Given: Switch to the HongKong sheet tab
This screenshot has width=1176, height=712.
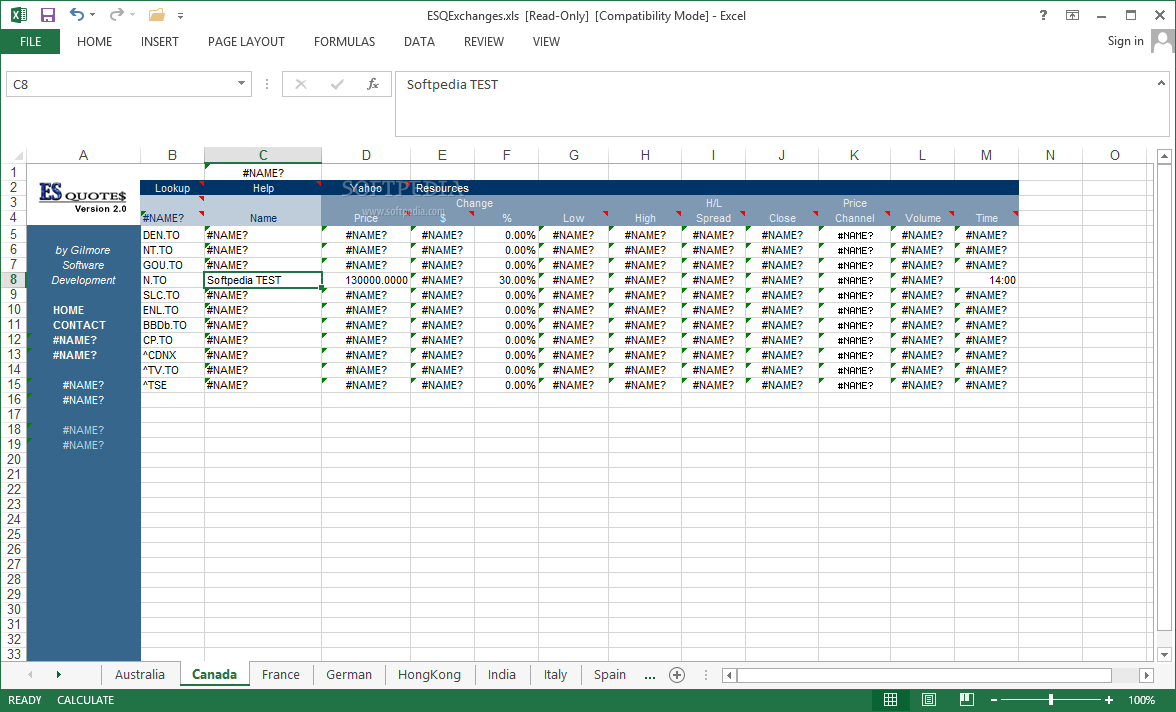Looking at the screenshot, I should pos(429,674).
